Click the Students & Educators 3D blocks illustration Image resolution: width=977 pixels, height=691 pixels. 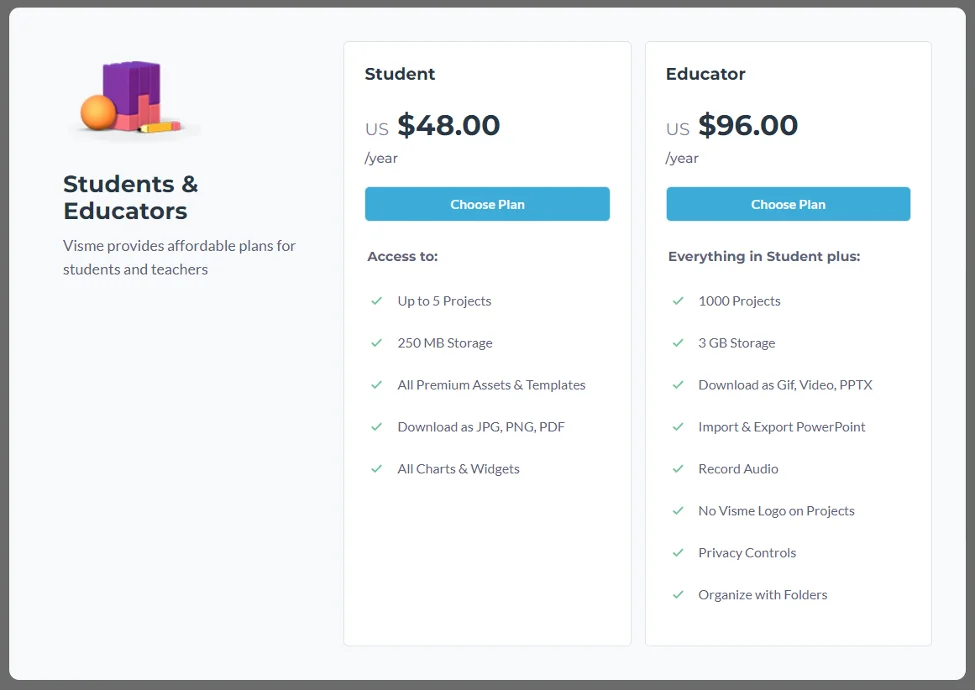133,98
